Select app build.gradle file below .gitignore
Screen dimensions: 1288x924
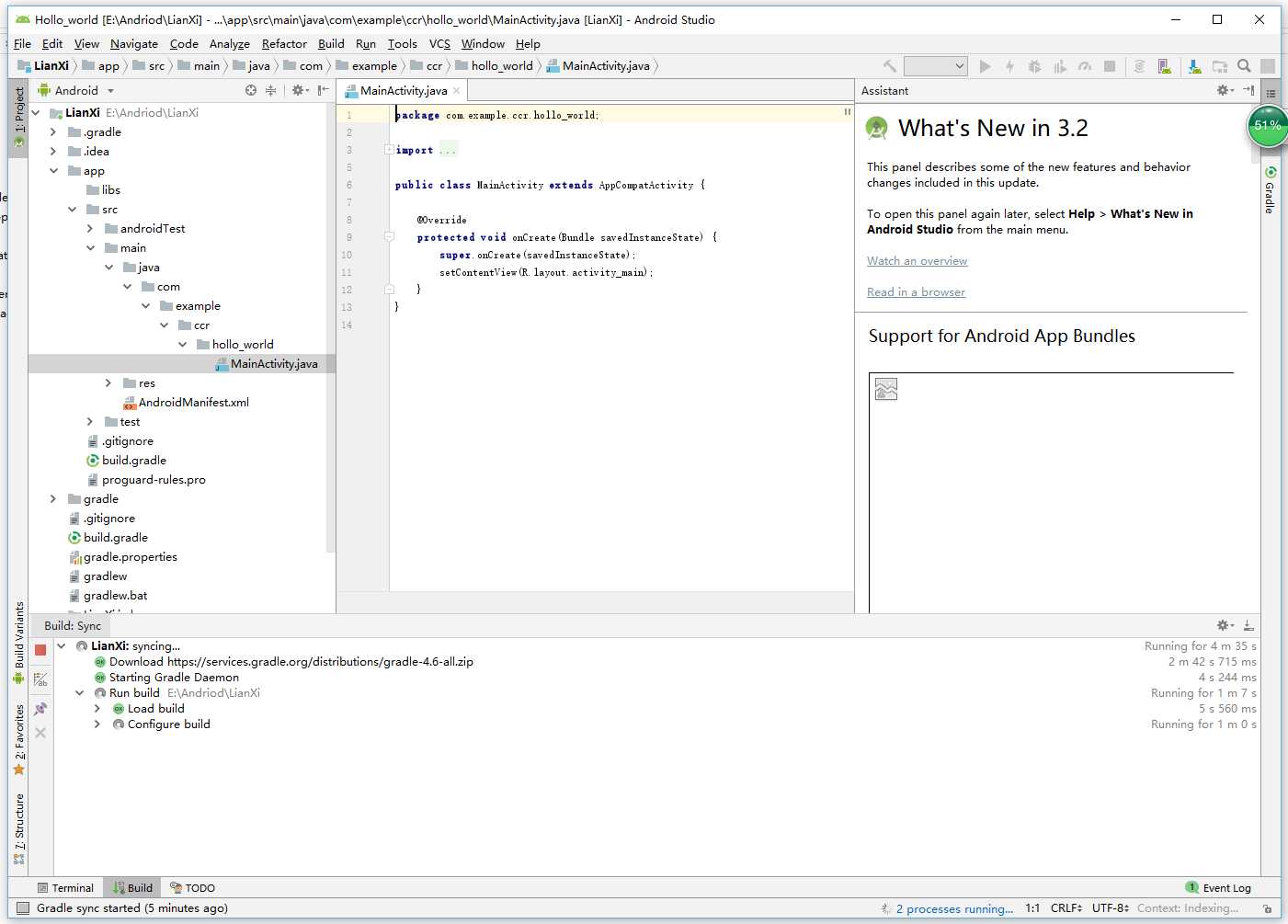(126, 461)
